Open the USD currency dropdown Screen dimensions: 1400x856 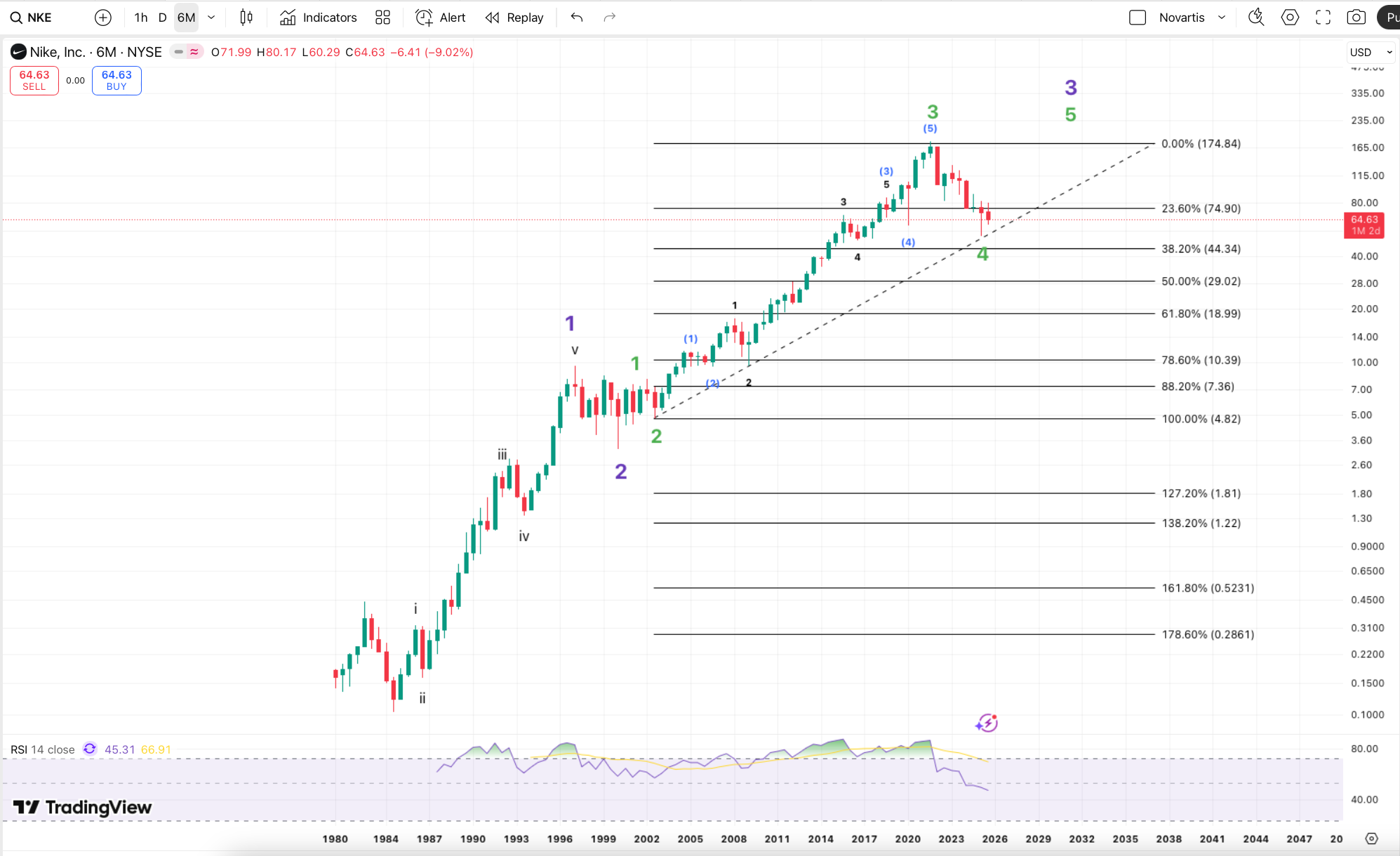[1371, 52]
